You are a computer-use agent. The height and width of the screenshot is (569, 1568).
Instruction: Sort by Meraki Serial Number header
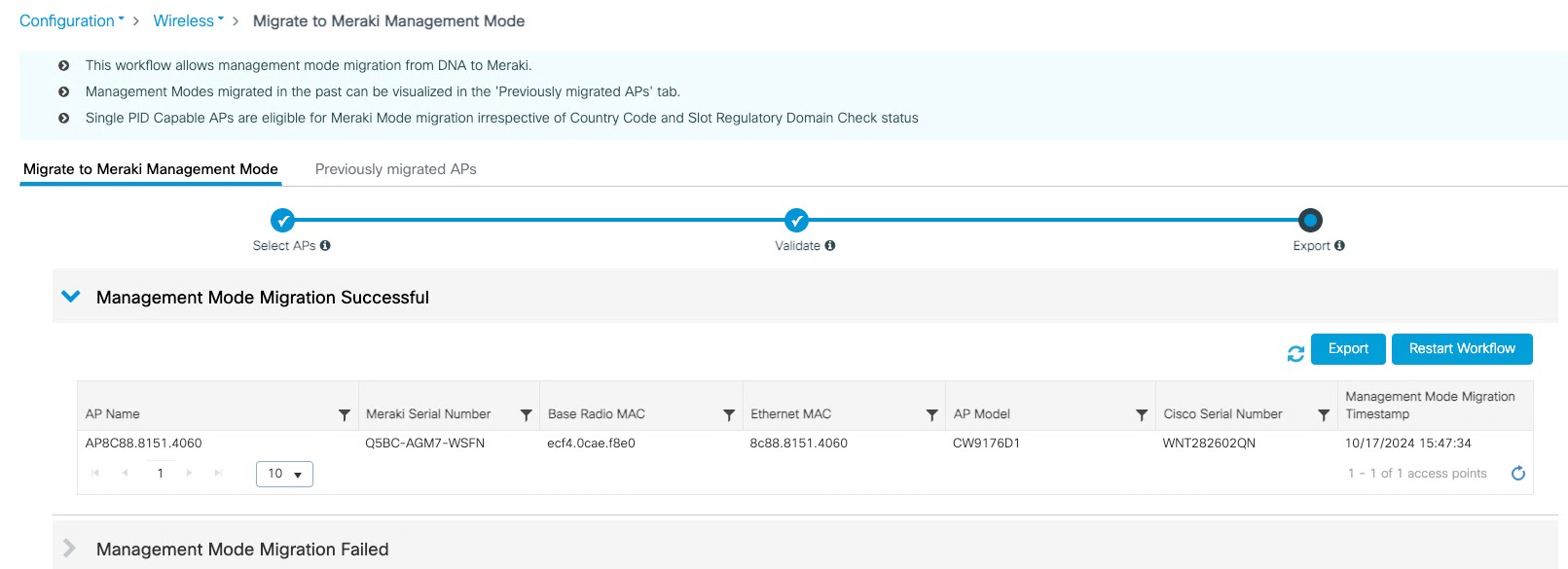(428, 414)
